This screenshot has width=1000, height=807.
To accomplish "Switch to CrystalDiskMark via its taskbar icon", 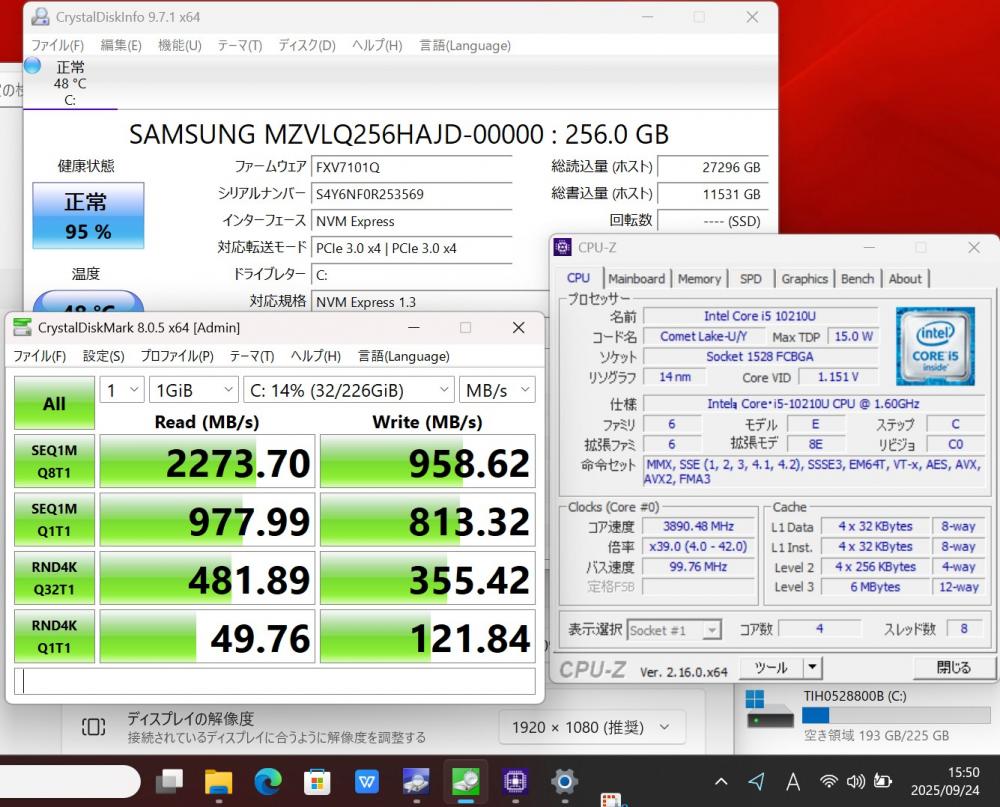I will [466, 781].
